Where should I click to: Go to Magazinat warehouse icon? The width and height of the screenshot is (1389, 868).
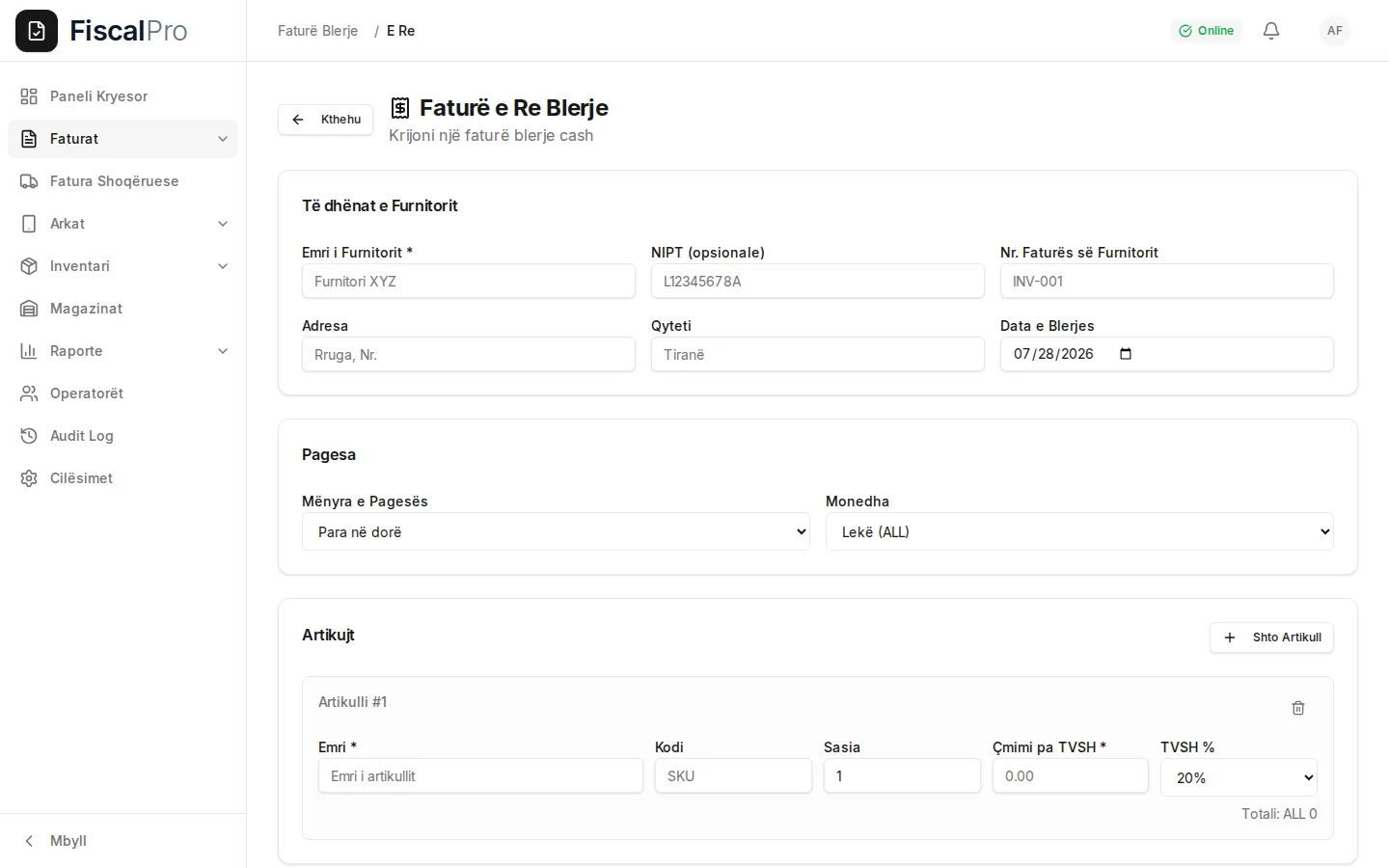click(29, 309)
